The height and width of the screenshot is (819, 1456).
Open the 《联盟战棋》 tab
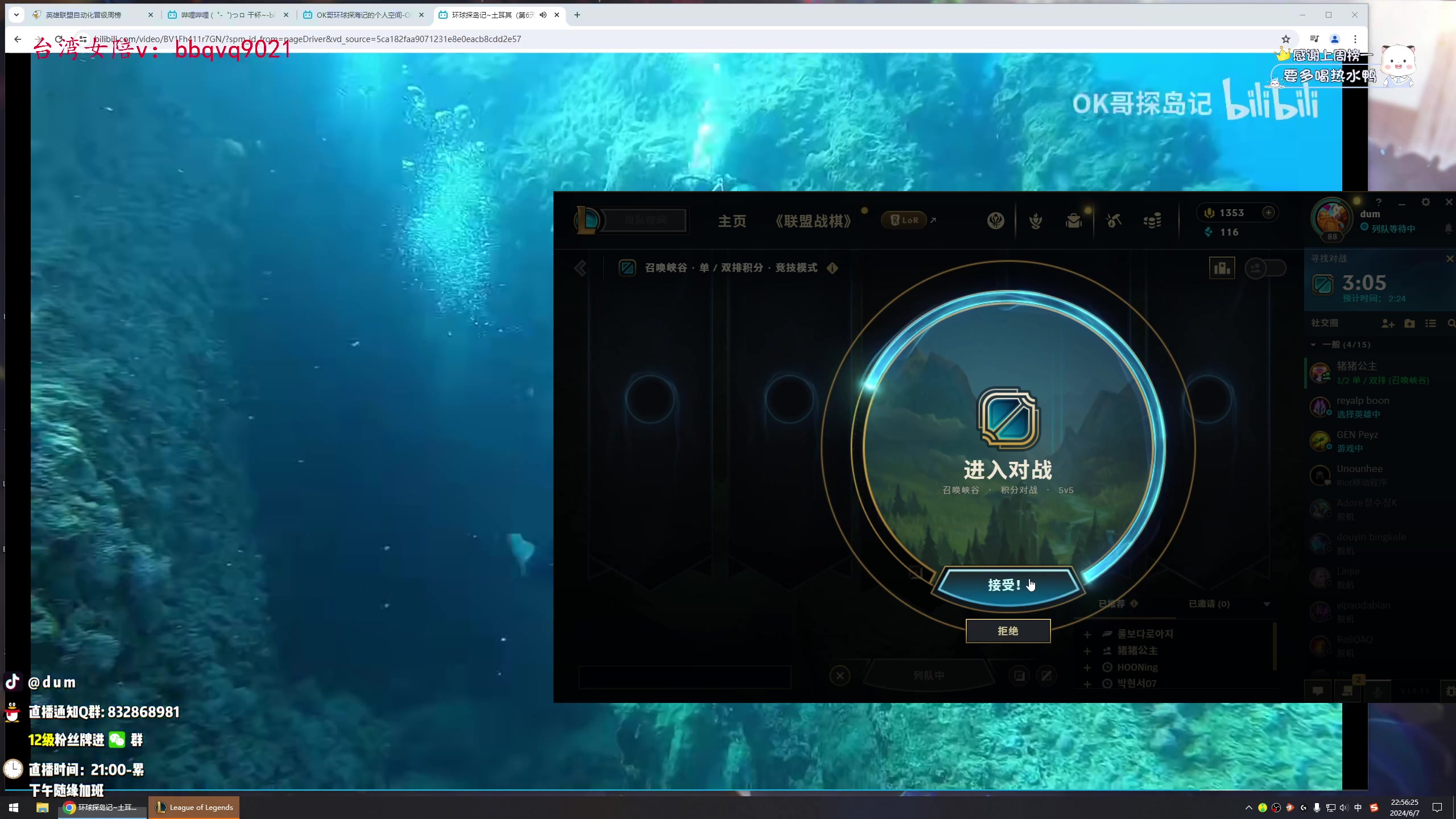813,221
